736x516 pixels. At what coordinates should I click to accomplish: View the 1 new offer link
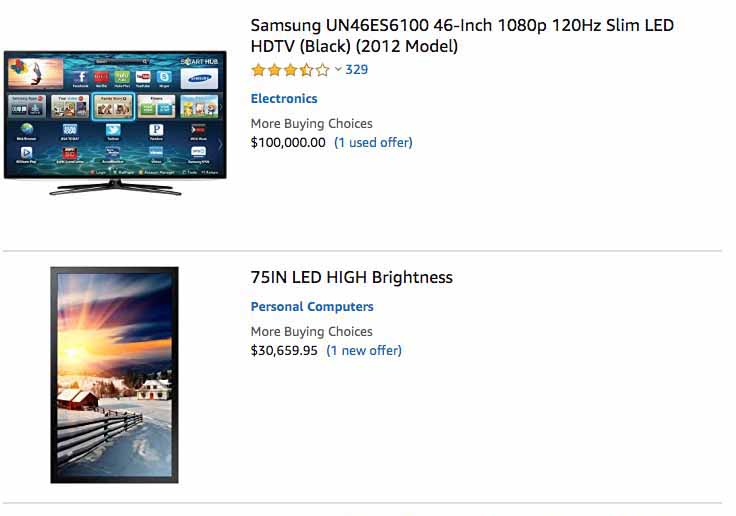click(x=364, y=350)
